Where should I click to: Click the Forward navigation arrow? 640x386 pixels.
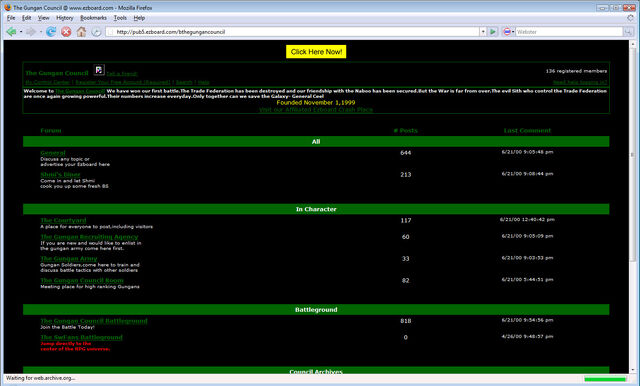(x=31, y=31)
